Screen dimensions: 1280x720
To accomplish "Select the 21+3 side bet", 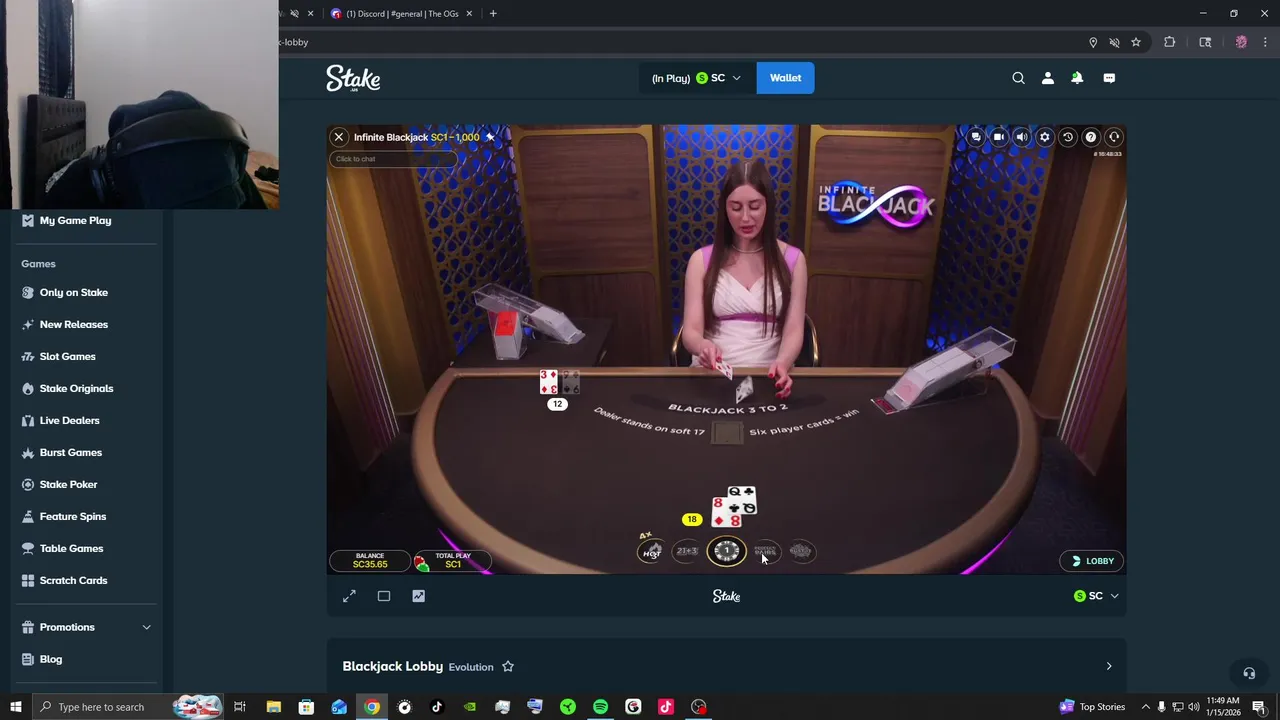I will click(x=687, y=551).
